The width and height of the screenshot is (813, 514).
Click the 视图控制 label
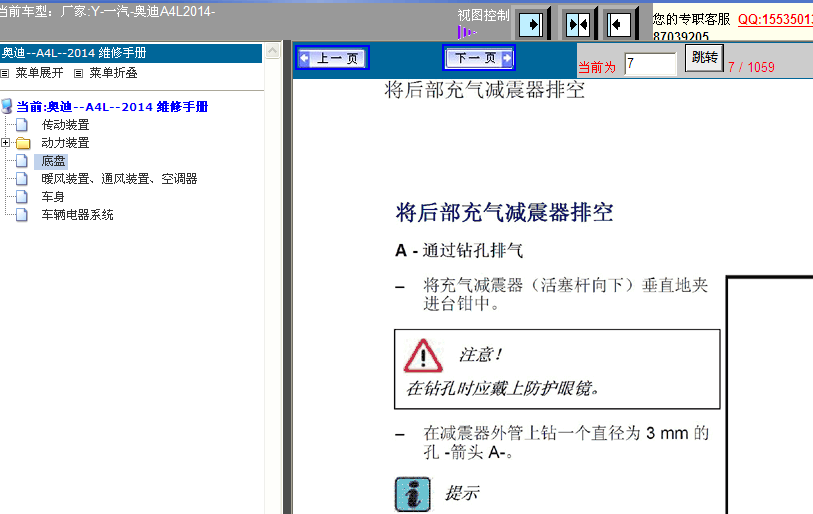(x=483, y=16)
